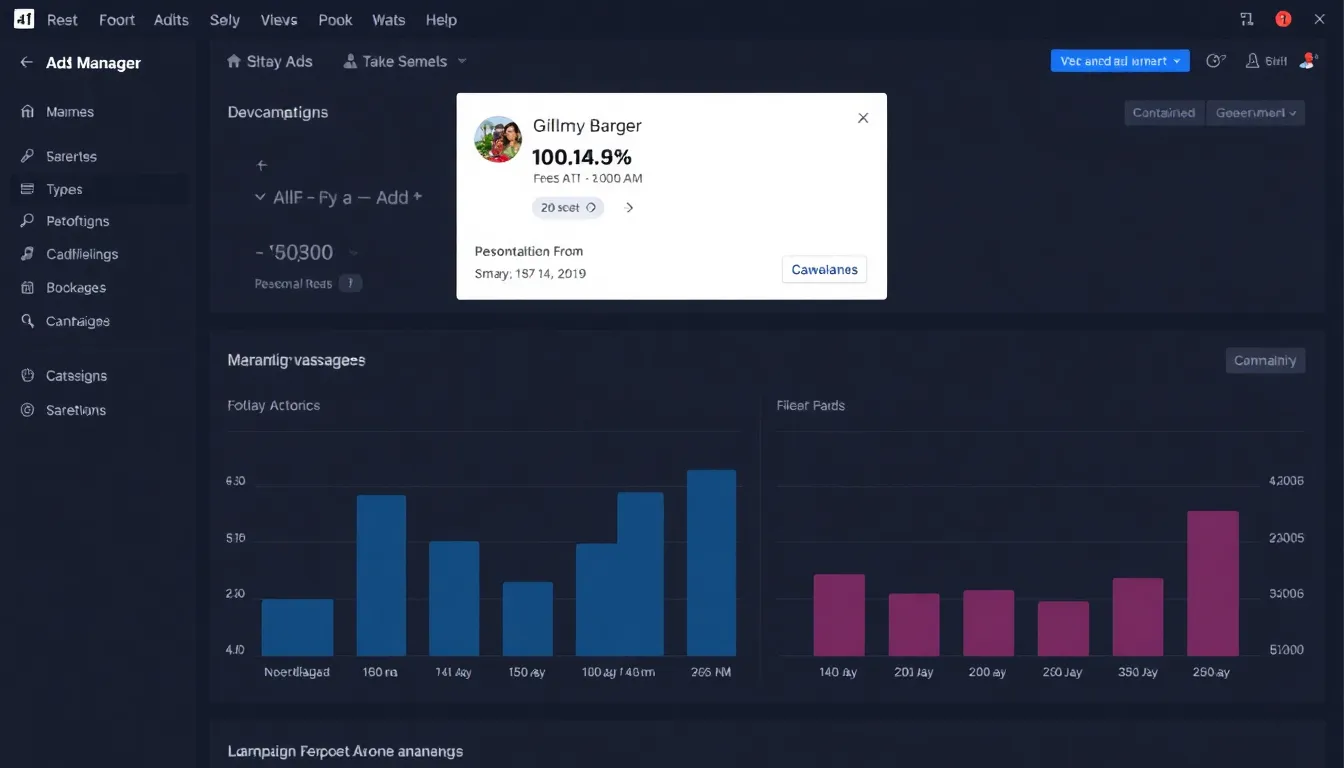The image size is (1344, 768).
Task: Open the Views menu
Action: (x=278, y=20)
